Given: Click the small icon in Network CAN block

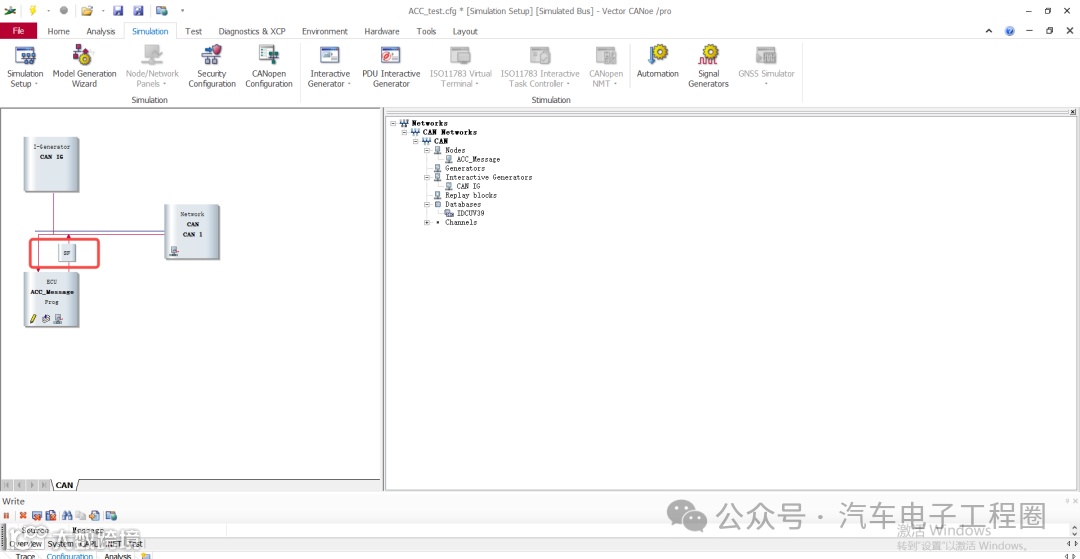Looking at the screenshot, I should [x=174, y=252].
